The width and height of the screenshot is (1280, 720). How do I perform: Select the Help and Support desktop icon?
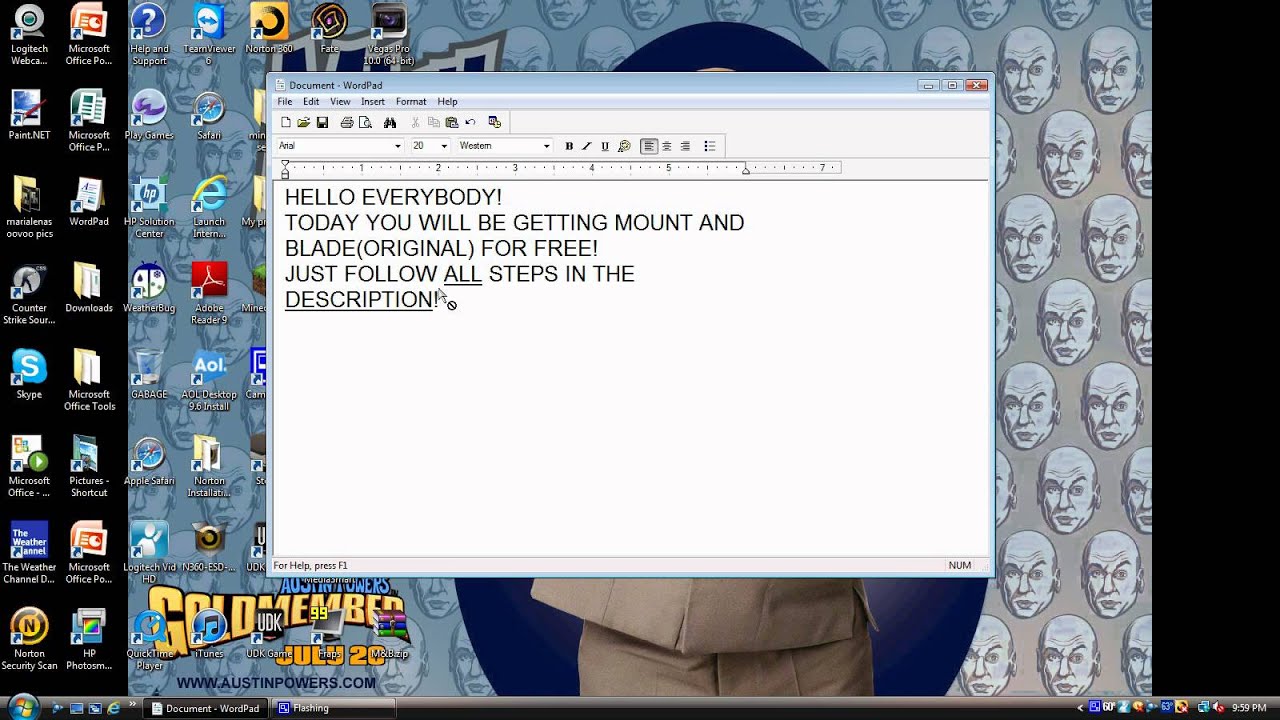(149, 35)
